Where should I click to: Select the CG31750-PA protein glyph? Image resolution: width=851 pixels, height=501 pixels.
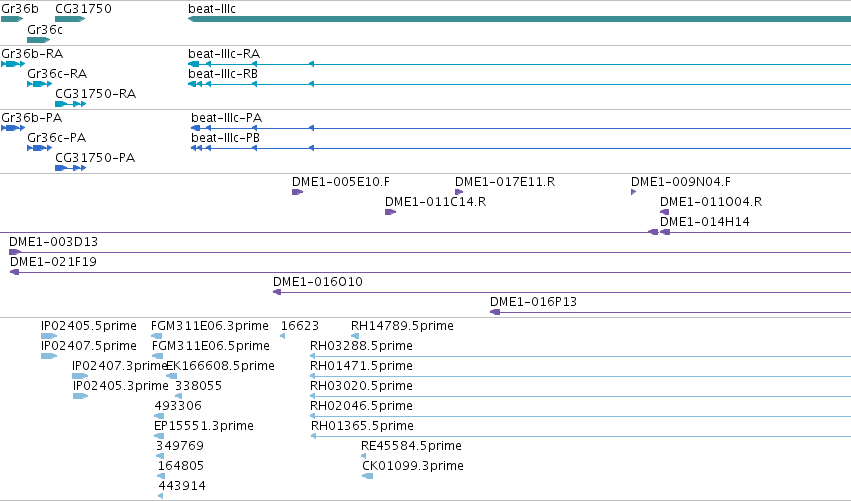pos(71,168)
